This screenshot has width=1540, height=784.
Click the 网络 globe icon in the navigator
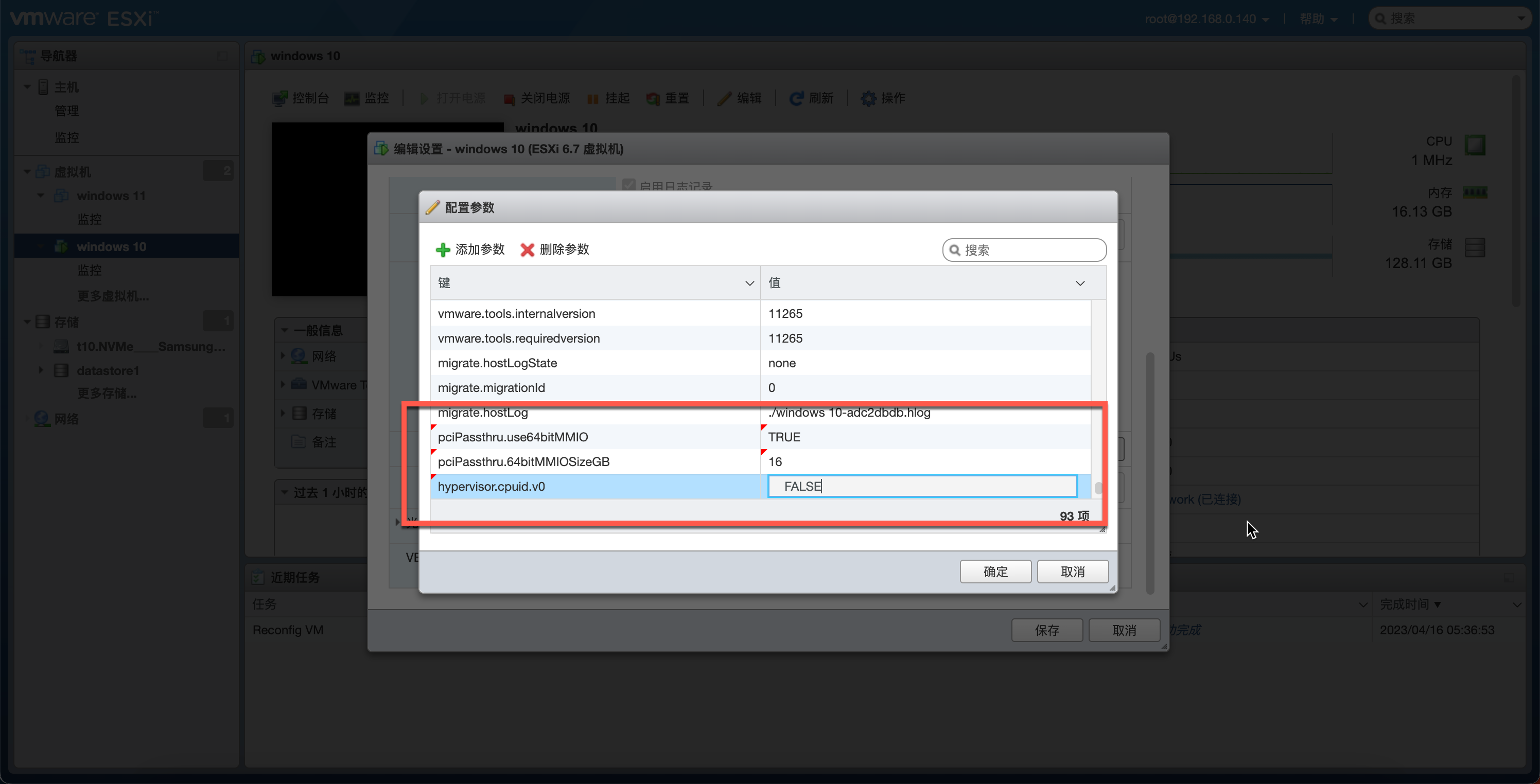coord(41,418)
